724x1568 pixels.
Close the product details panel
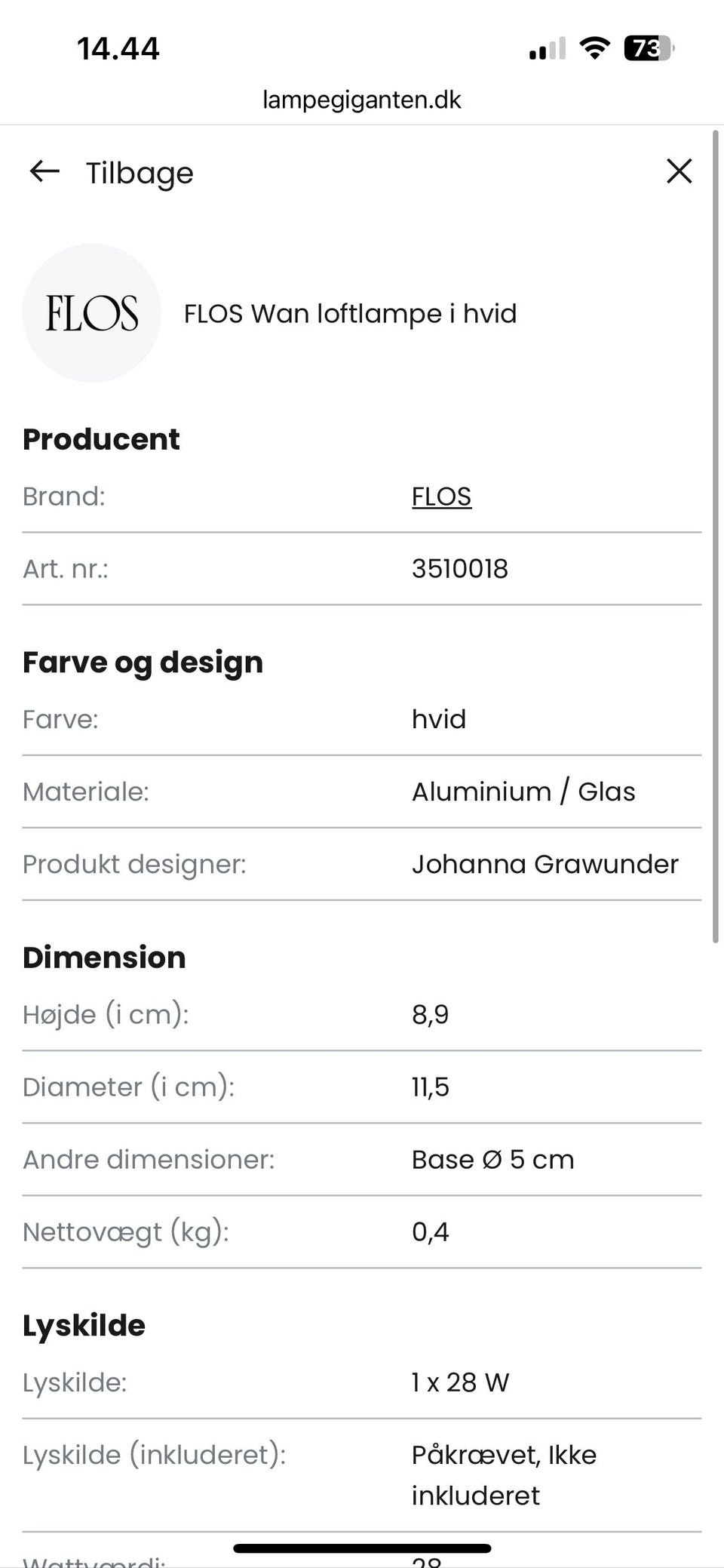[679, 171]
